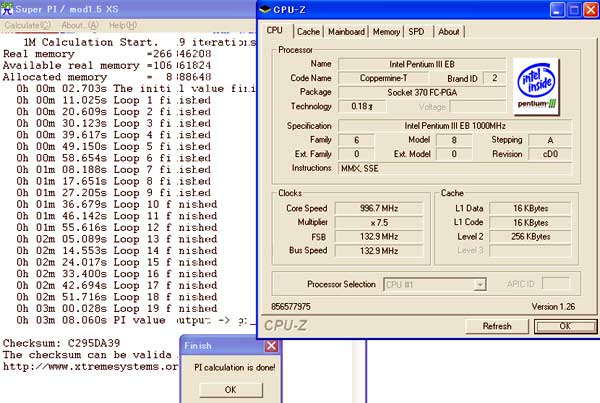Screen dimensions: 600x403
Task: Click the Level 2 value 256 KBytes
Action: point(530,237)
